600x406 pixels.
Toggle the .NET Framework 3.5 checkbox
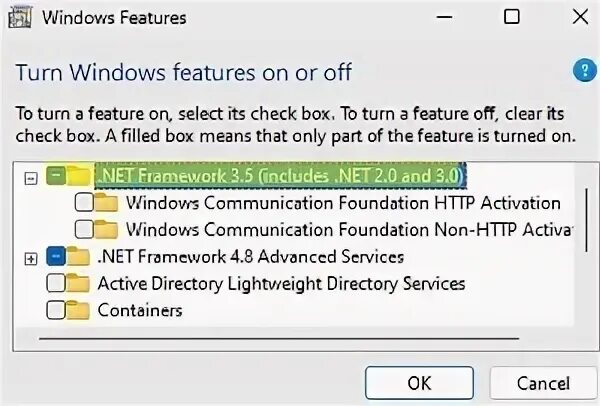point(56,176)
